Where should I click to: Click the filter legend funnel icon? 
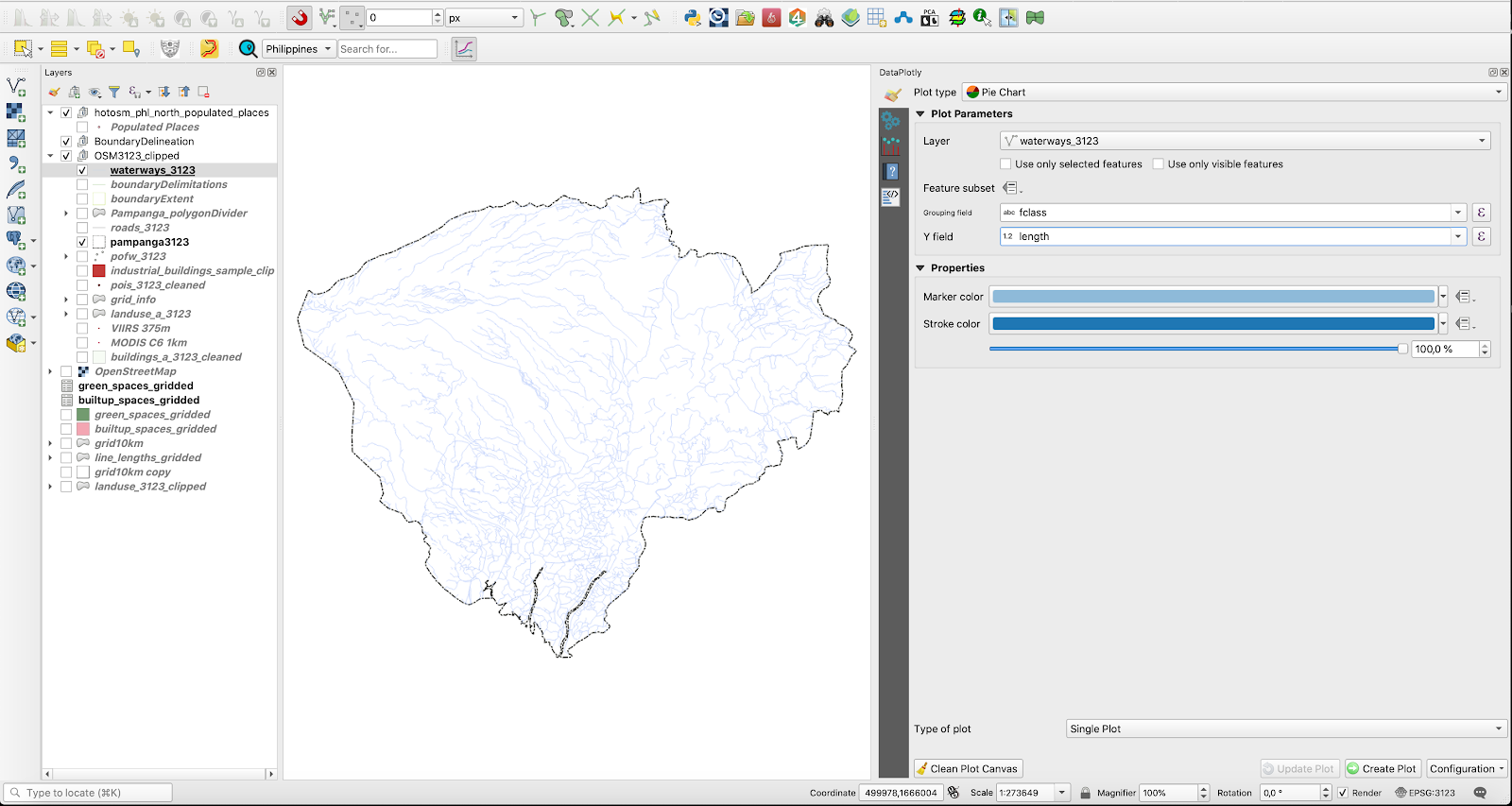pos(114,92)
